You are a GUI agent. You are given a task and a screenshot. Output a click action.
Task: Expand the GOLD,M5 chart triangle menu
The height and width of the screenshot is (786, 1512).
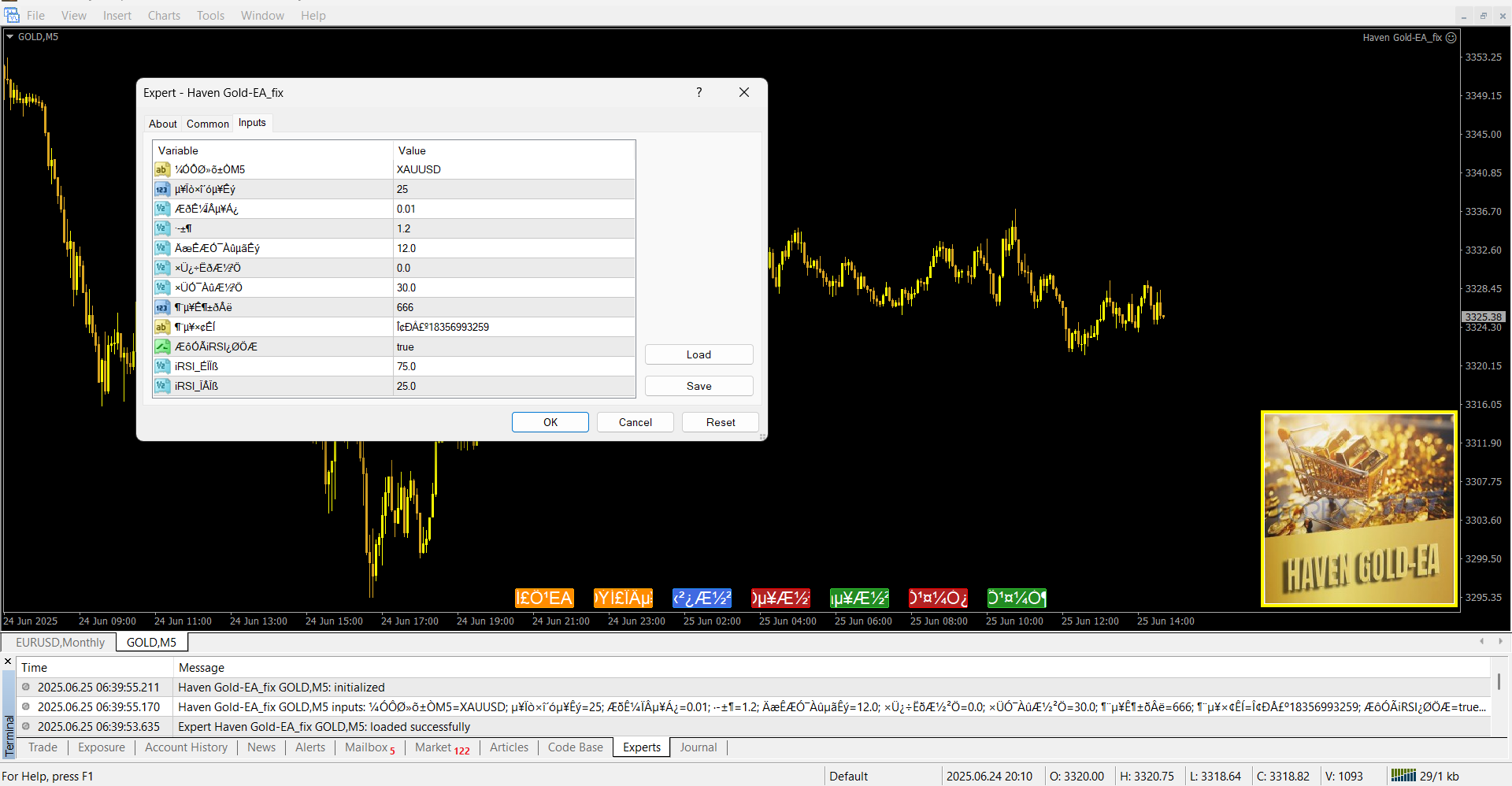point(10,37)
